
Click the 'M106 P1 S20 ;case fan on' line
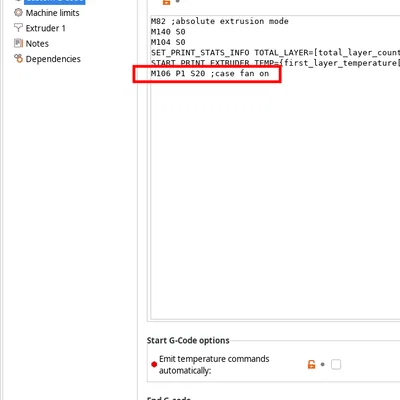click(x=210, y=74)
